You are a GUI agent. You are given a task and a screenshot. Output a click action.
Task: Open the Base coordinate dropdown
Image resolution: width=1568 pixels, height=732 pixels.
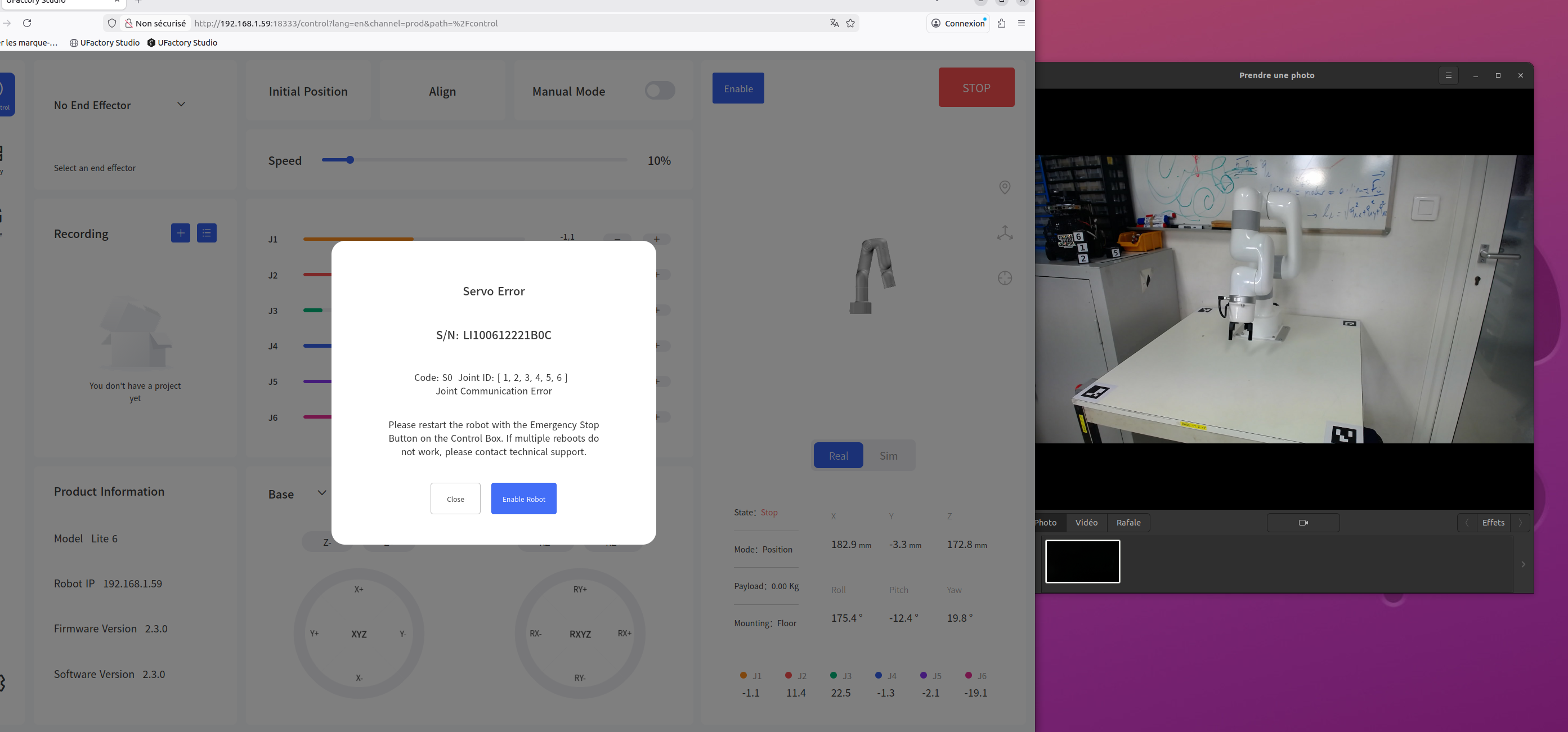[x=321, y=493]
